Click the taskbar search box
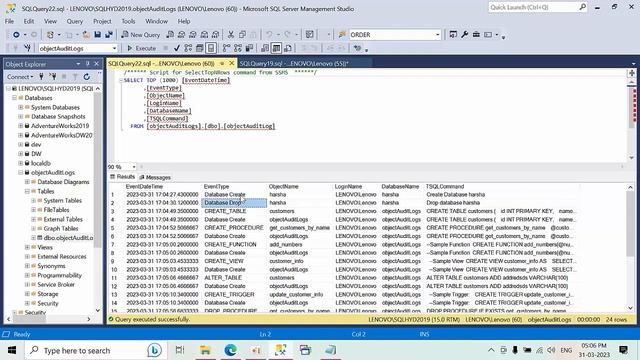Screen dimensions: 640x360 click(95, 350)
